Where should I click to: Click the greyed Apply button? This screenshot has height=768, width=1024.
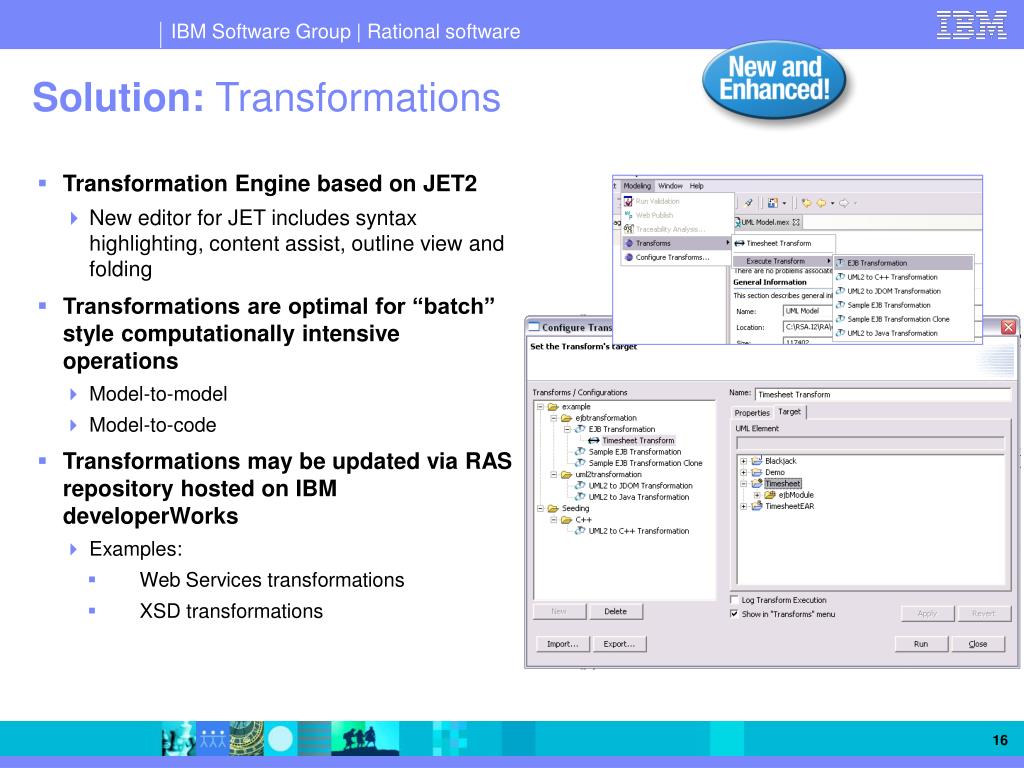coord(927,613)
